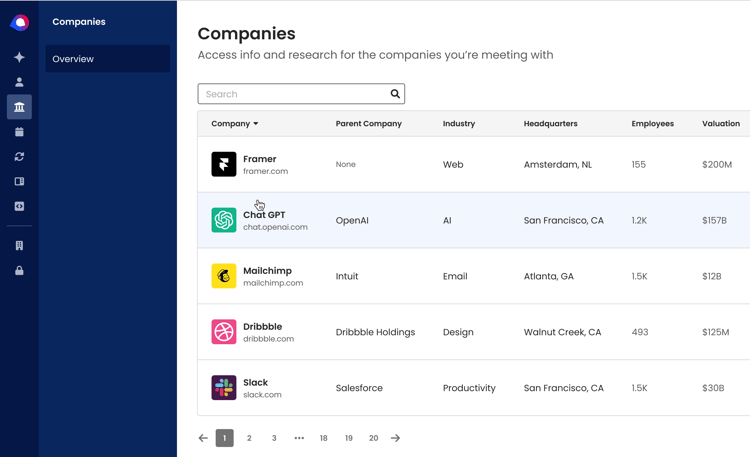750x457 pixels.
Task: Jump to page 20 of results
Action: (x=374, y=438)
